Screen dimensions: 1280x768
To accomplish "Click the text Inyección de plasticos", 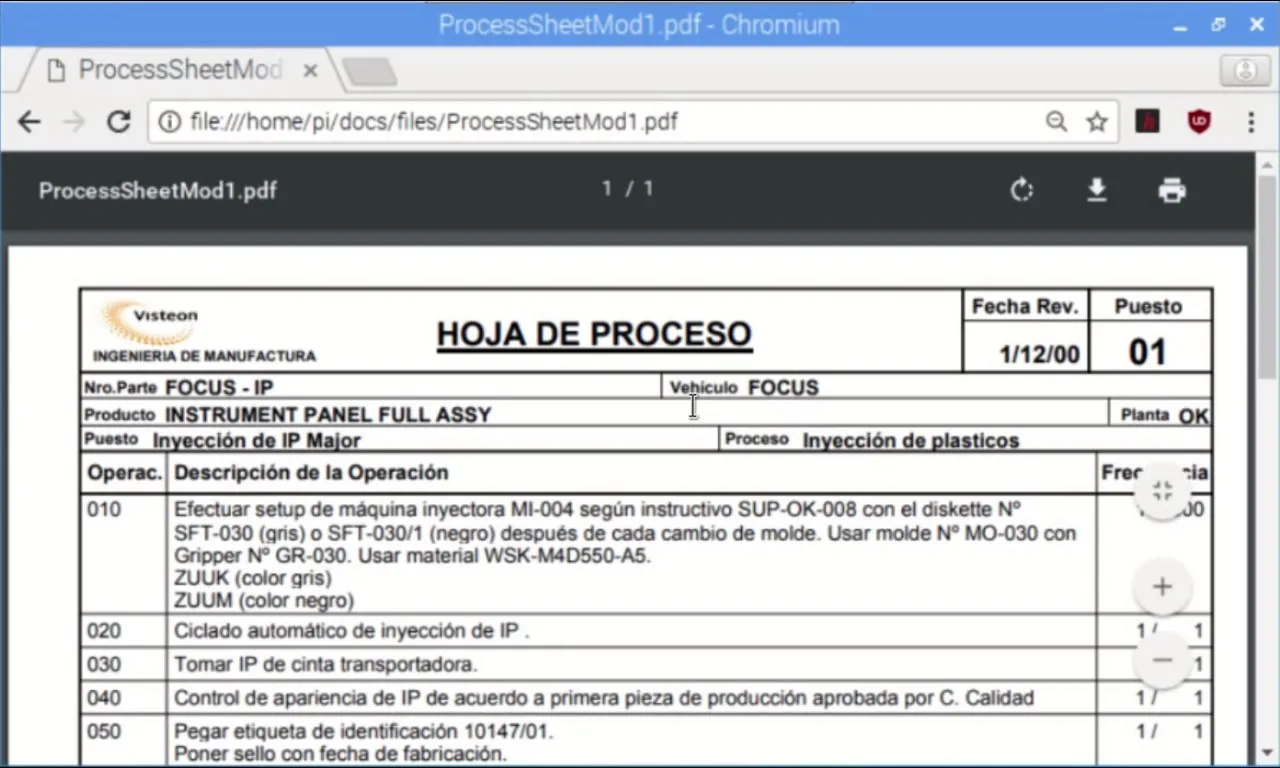I will [x=911, y=441].
